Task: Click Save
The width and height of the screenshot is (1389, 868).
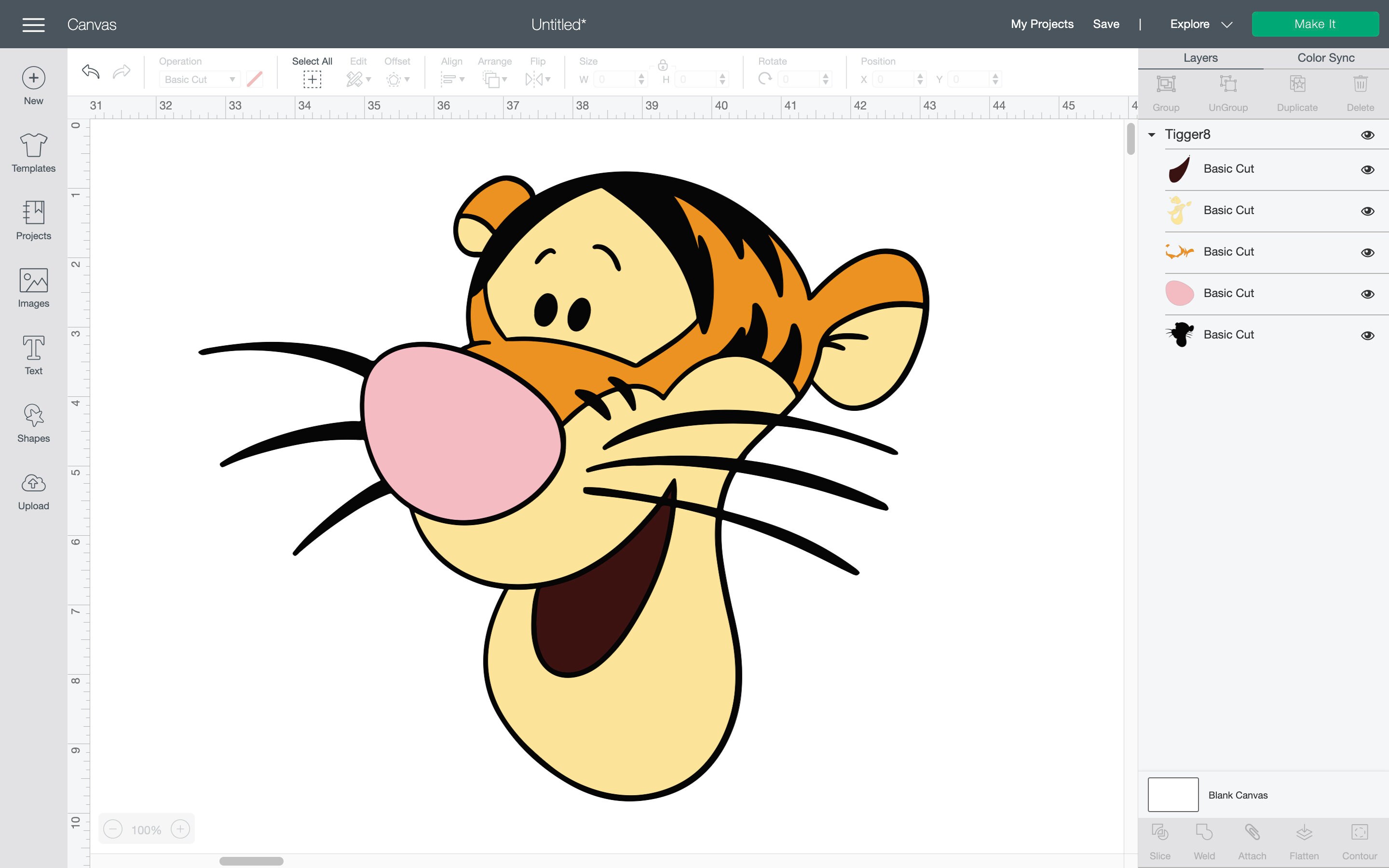Action: point(1105,24)
